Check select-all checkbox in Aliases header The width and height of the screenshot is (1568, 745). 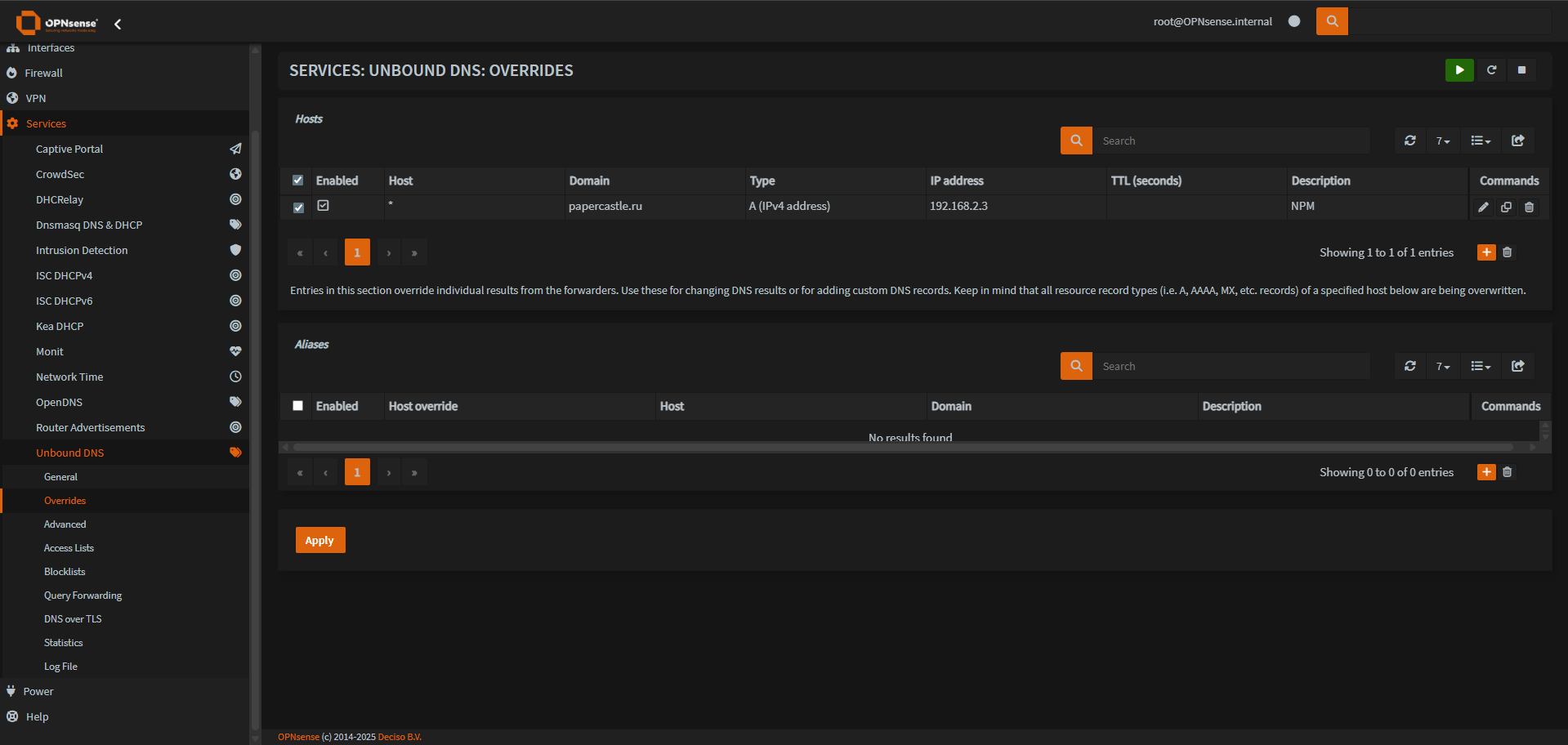297,406
